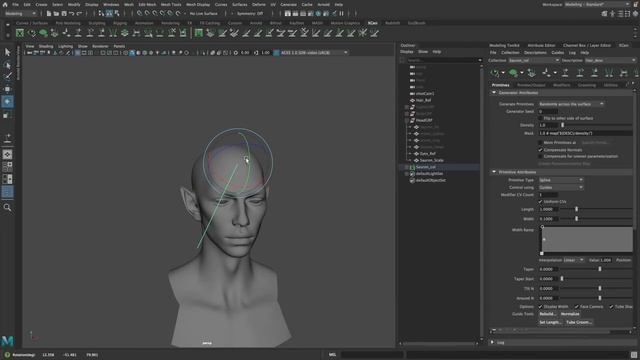Click the green grid icon mid XGen shelf
This screenshot has height=360, width=640.
click(x=199, y=33)
